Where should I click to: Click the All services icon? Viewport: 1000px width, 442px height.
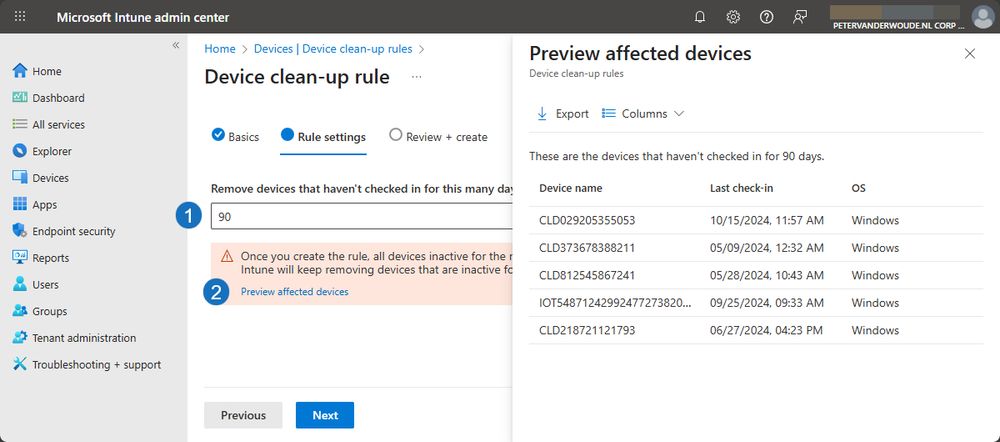20,124
